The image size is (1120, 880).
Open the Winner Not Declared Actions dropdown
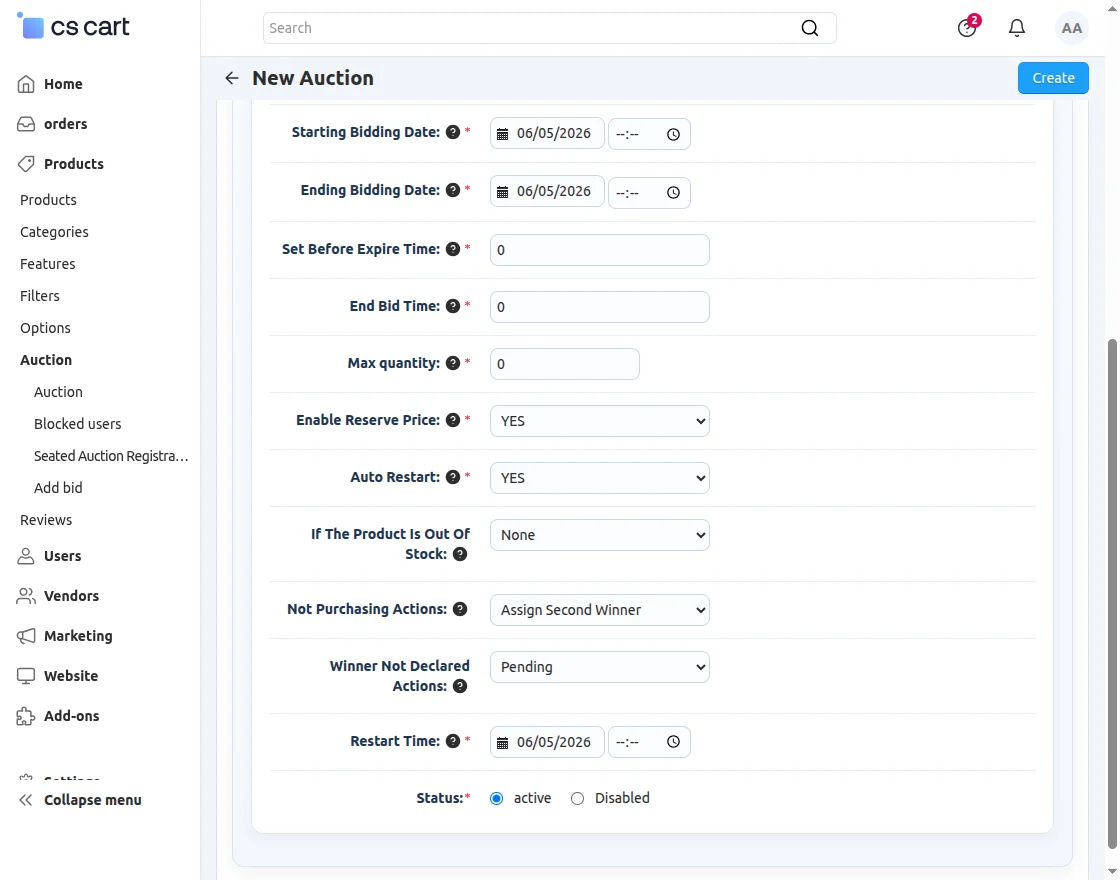click(x=599, y=667)
